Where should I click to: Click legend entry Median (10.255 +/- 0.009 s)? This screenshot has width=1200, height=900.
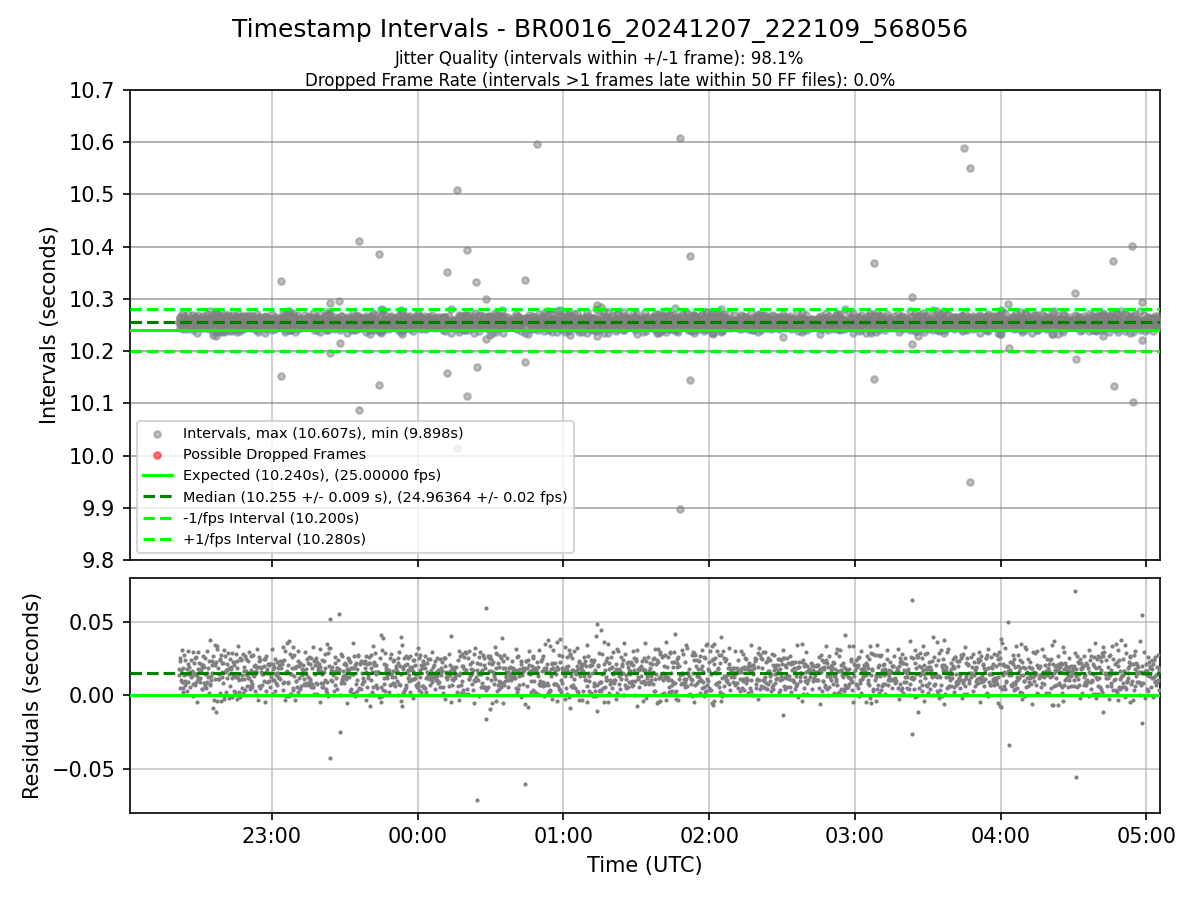click(375, 496)
